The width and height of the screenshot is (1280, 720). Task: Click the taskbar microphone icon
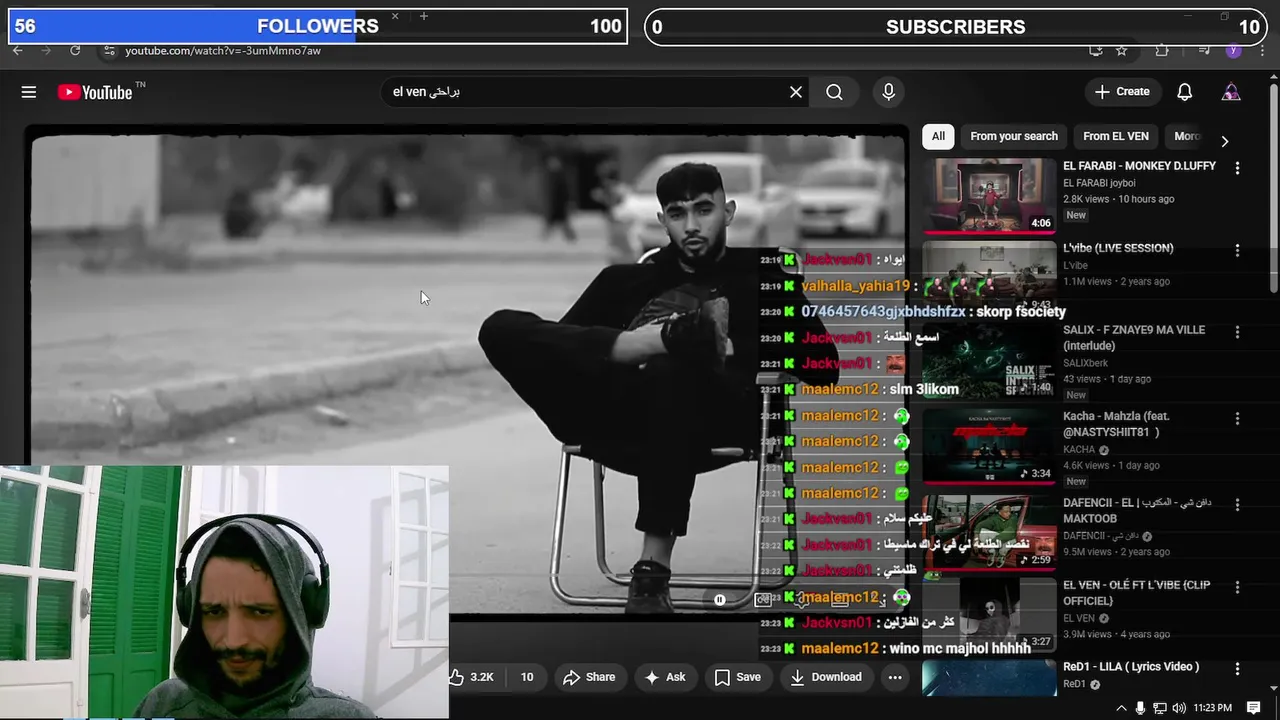point(1140,708)
